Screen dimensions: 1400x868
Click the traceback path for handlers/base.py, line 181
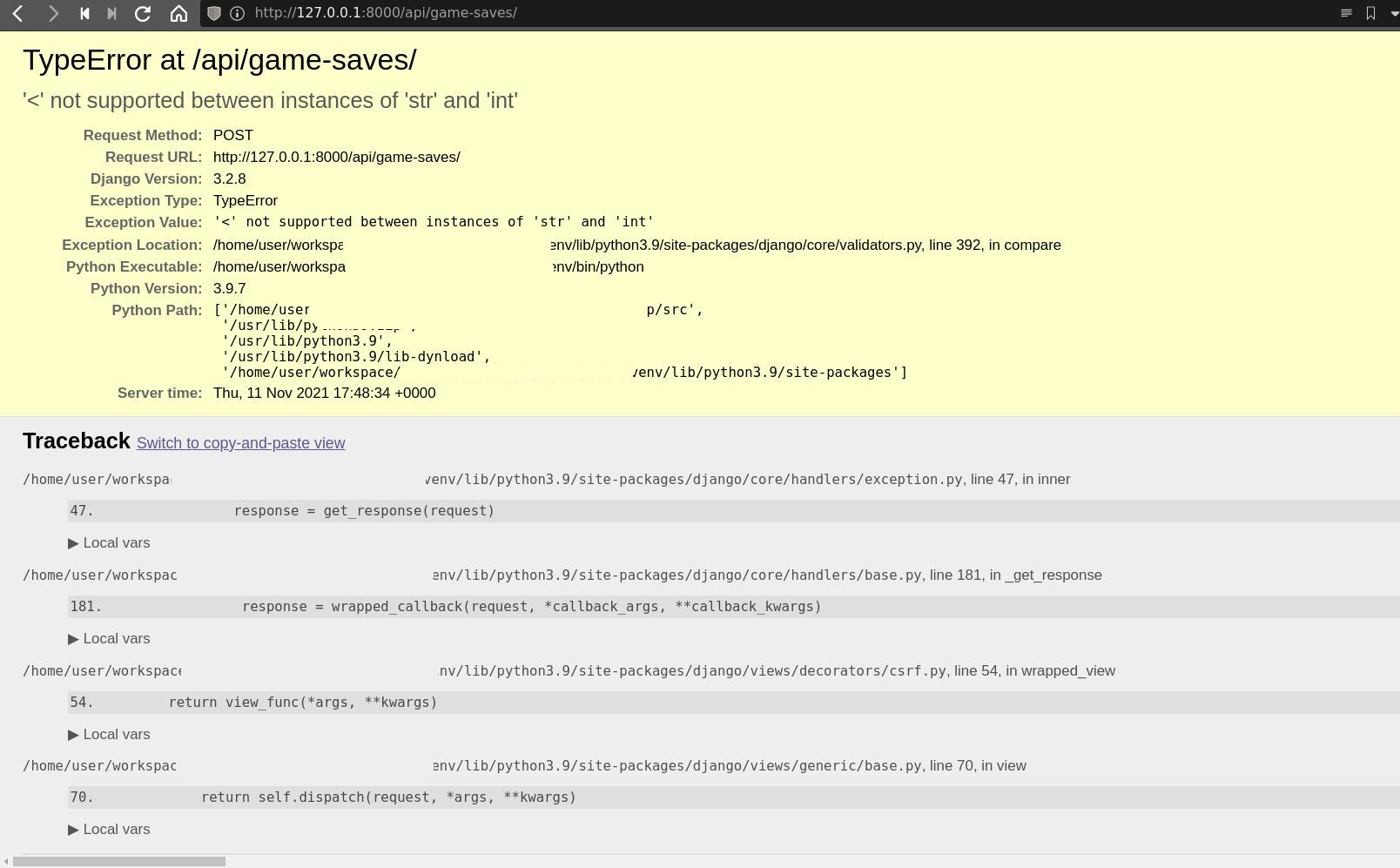562,575
